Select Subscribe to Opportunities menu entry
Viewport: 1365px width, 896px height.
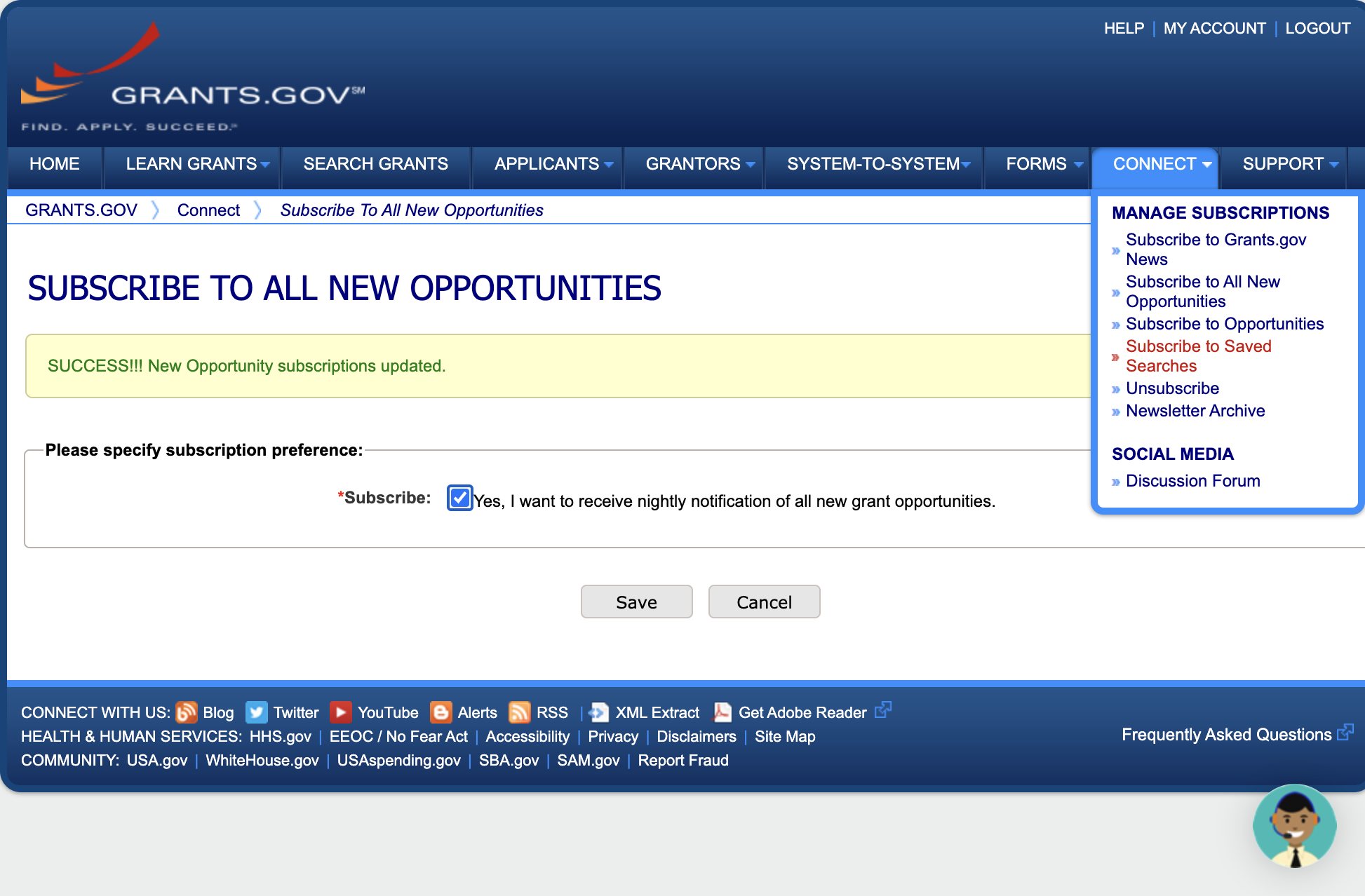1225,324
